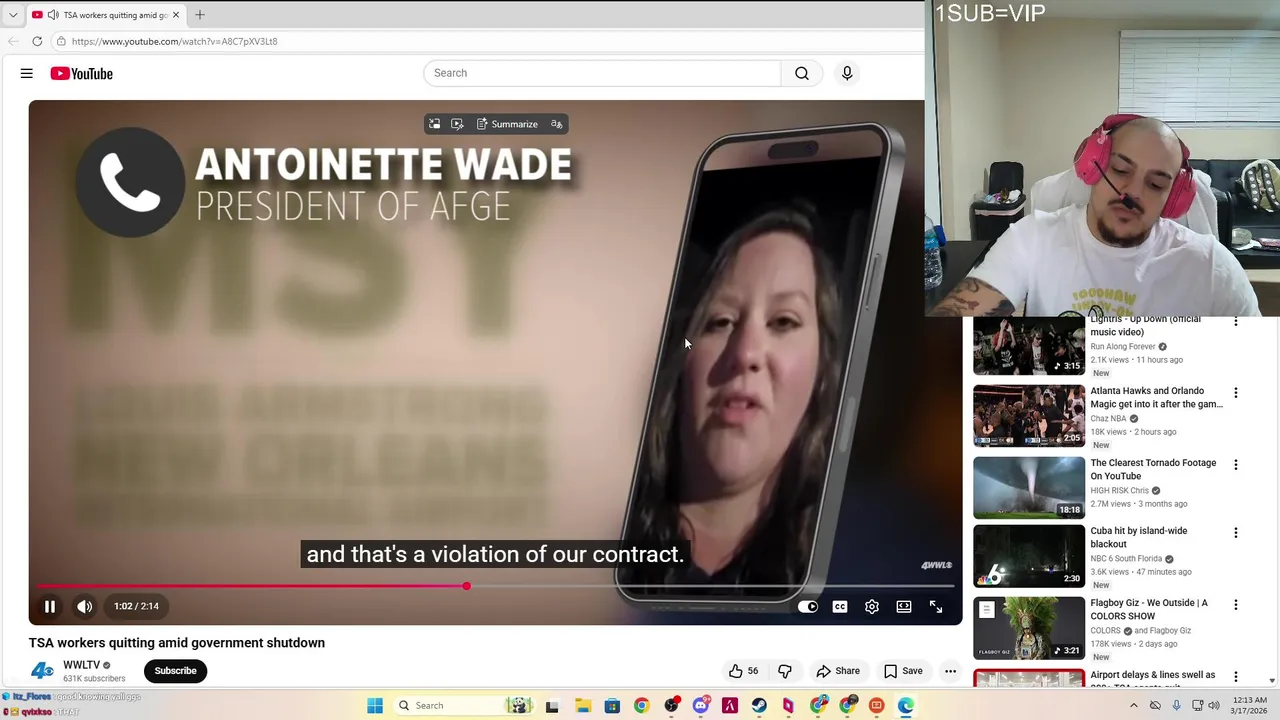Viewport: 1280px width, 720px height.
Task: Open Discord from the taskbar
Action: pyautogui.click(x=701, y=706)
